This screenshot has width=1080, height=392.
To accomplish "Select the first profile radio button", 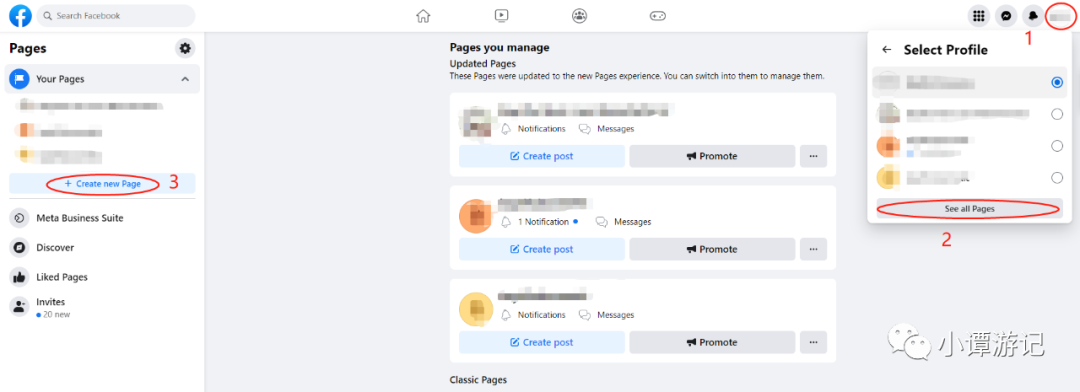I will click(1057, 82).
